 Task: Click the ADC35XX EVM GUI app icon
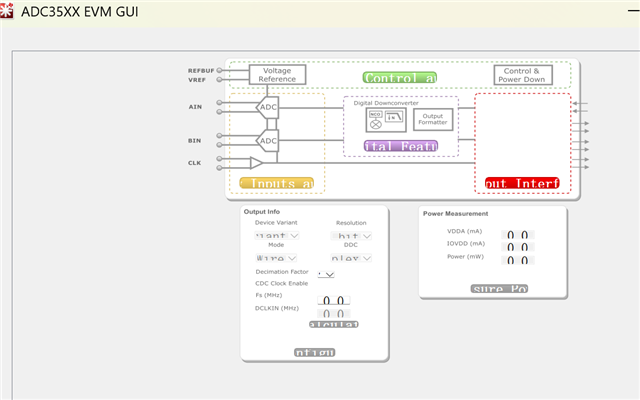(x=7, y=11)
